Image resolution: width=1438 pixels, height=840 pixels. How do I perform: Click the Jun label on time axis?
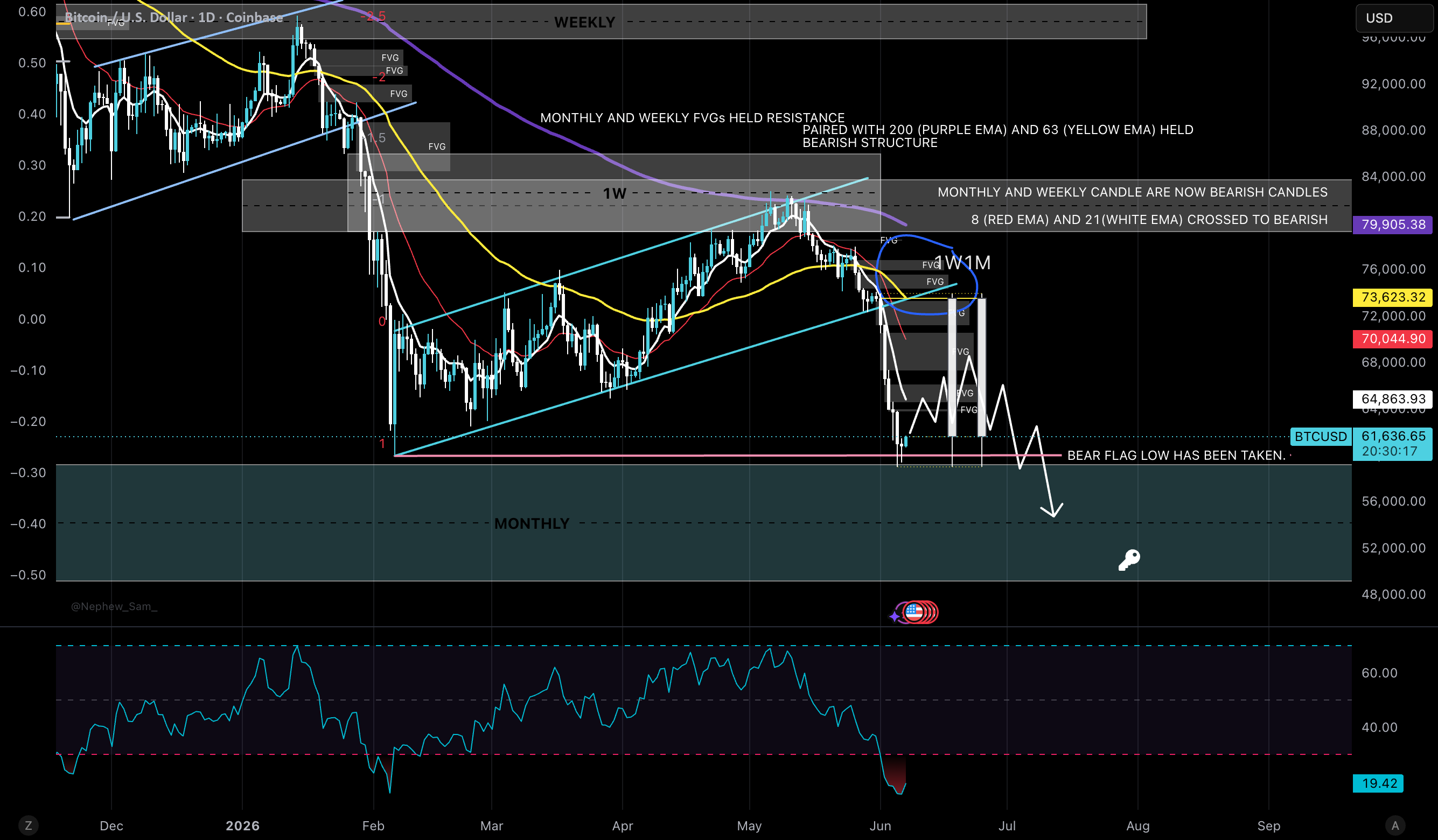pos(880,826)
